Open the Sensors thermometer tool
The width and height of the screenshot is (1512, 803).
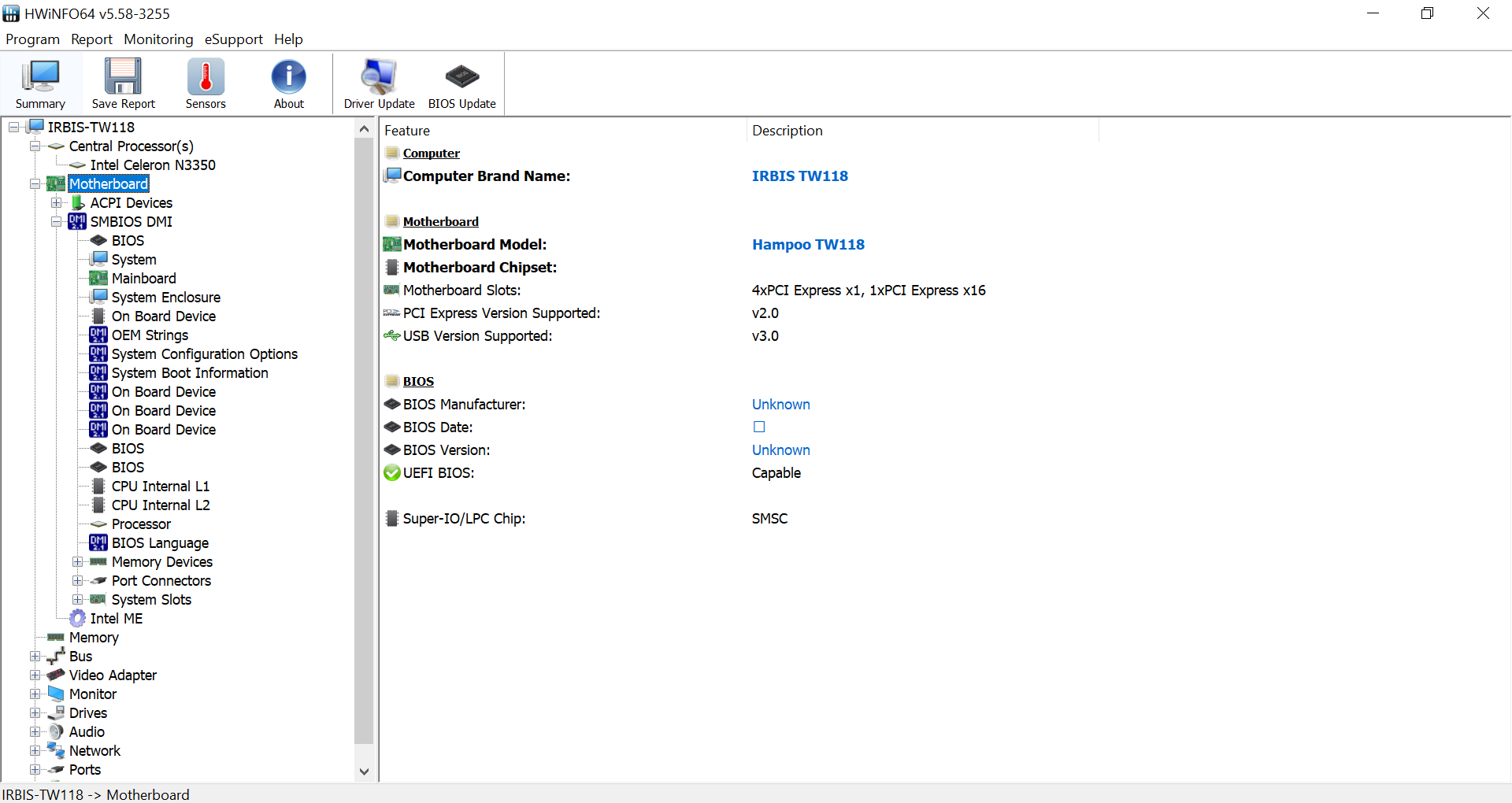click(206, 83)
